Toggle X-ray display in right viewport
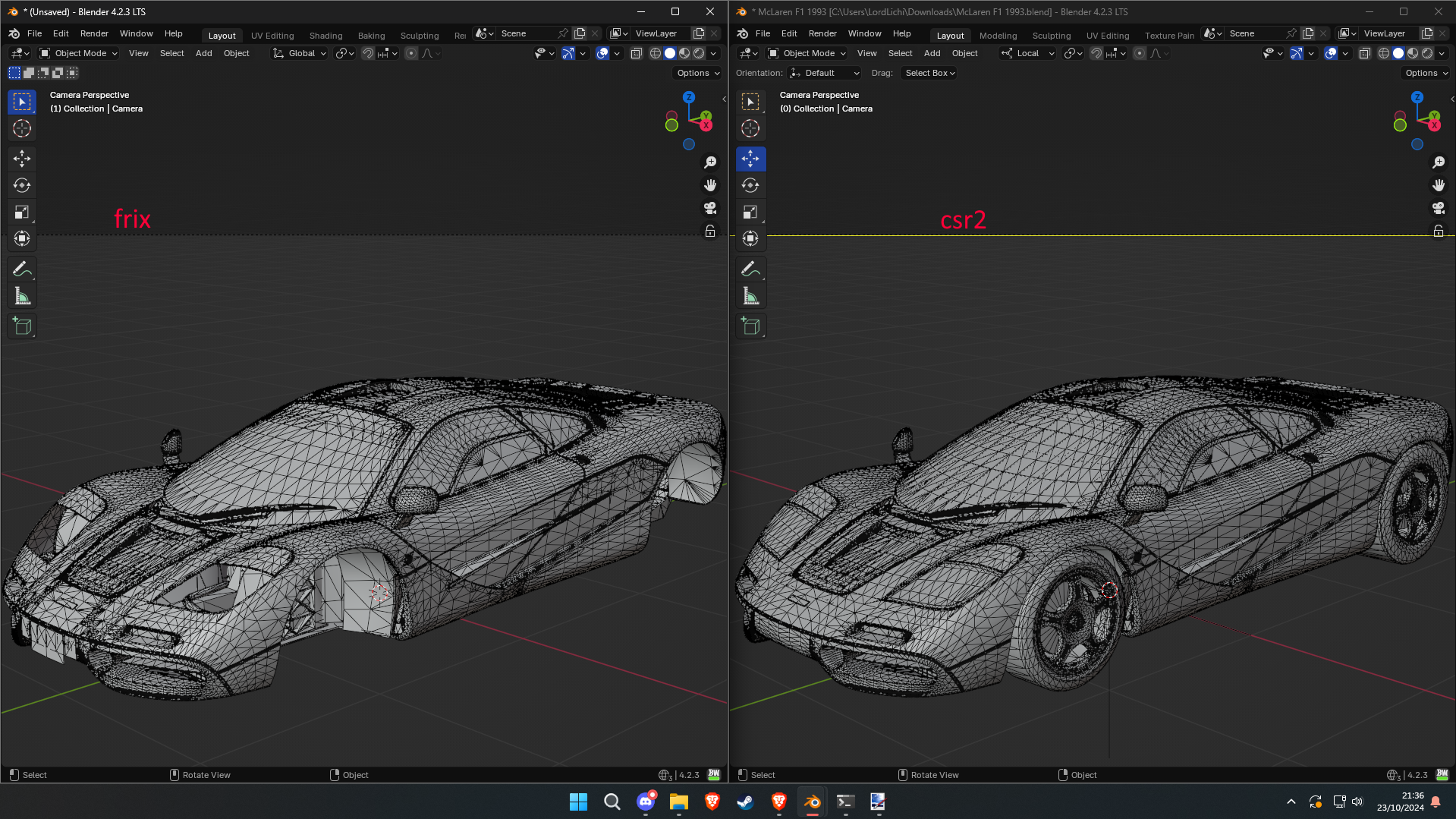Image resolution: width=1456 pixels, height=819 pixels. point(1364,53)
